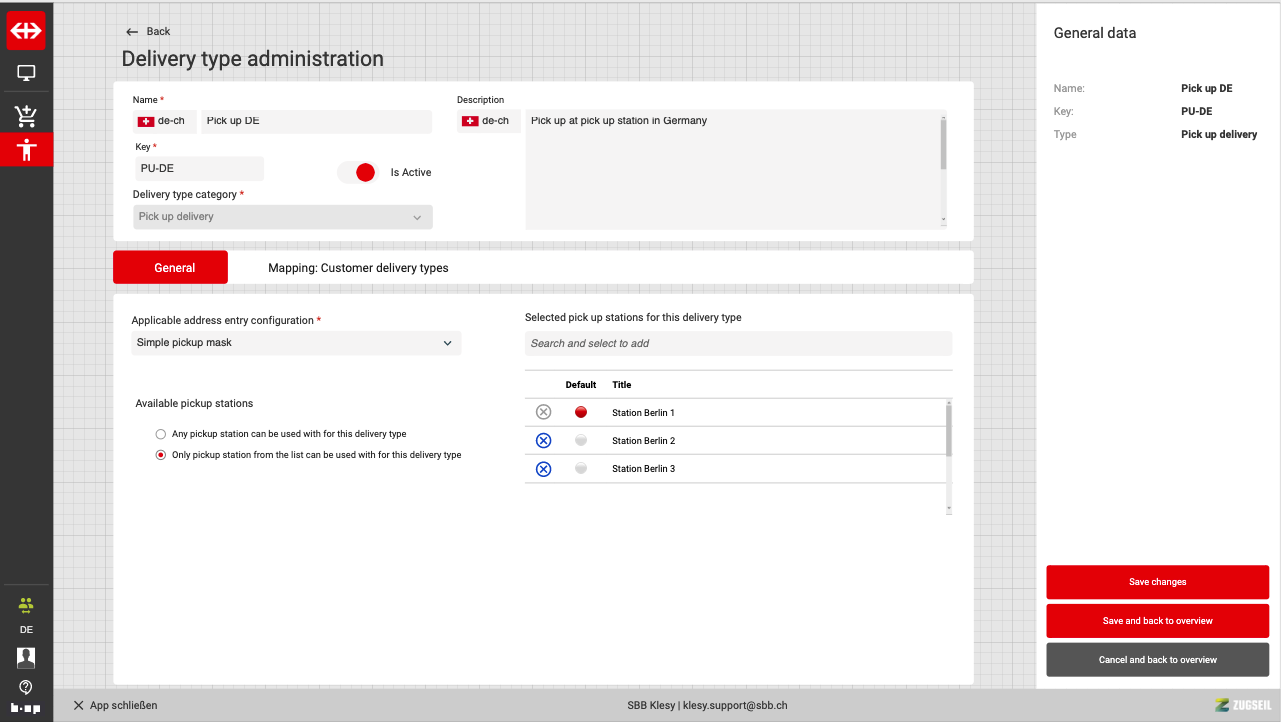Select 'Any pickup station can be used' option
Viewport: 1281px width, 722px height.
[161, 434]
